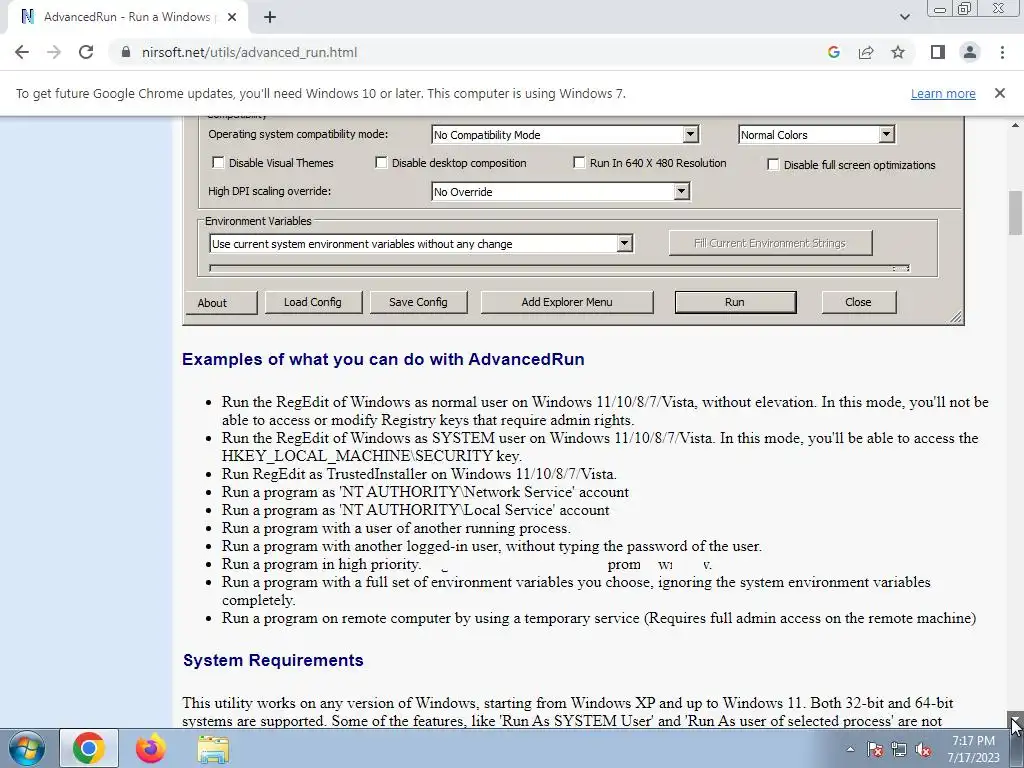Open the taskbar clock showing 7:17 PM
The image size is (1024, 768).
[973, 749]
